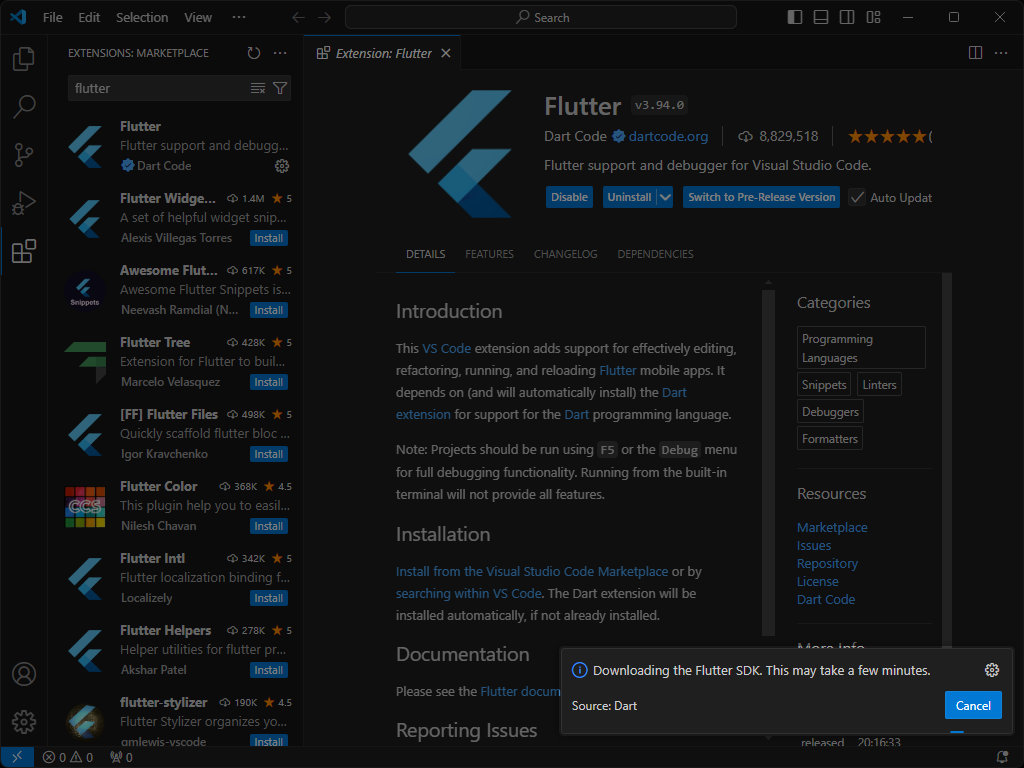Install Flutter Color extension
This screenshot has height=768, width=1024.
pyautogui.click(x=268, y=526)
